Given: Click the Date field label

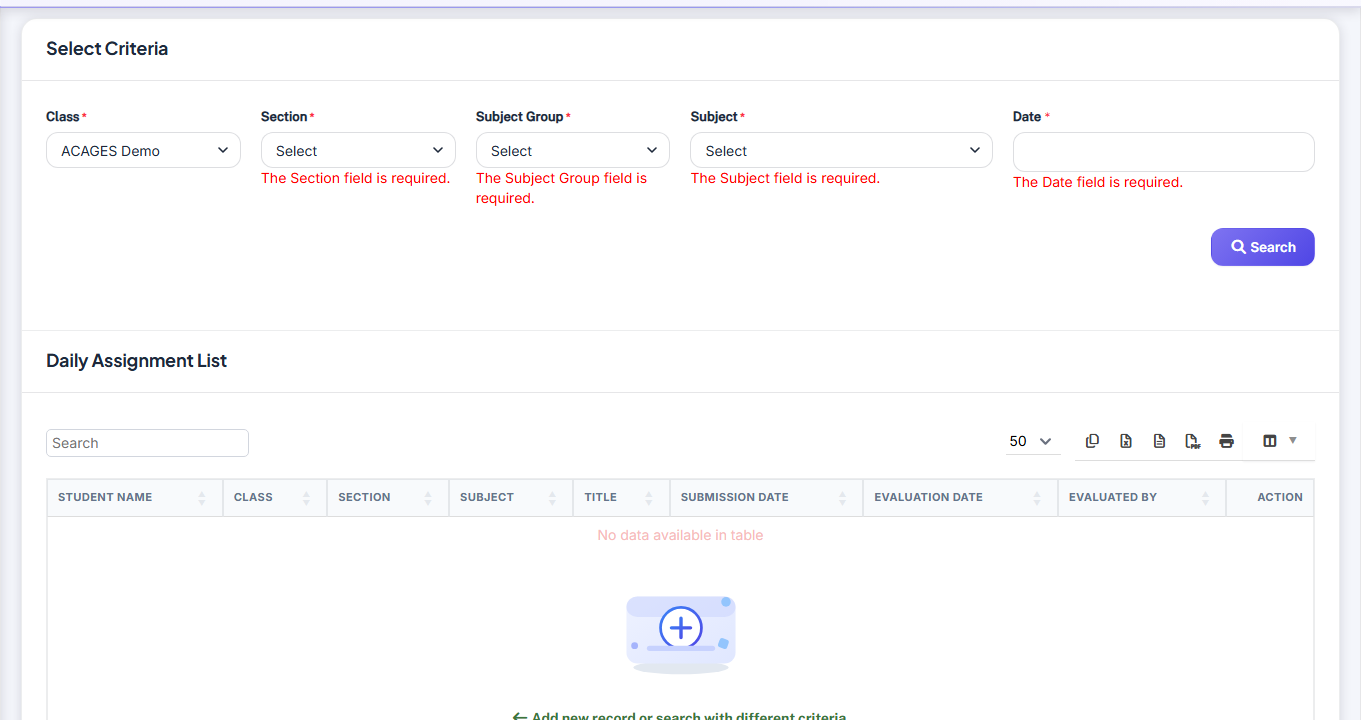Looking at the screenshot, I should pos(1027,117).
